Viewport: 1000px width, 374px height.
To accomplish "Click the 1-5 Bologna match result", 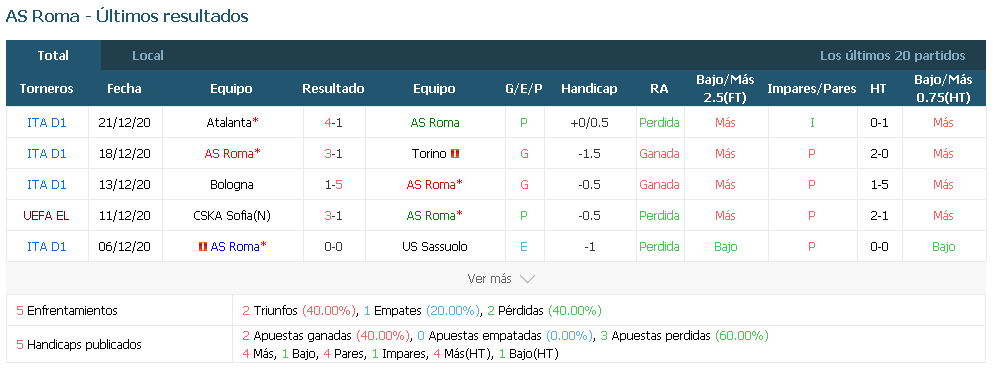I will [x=334, y=185].
